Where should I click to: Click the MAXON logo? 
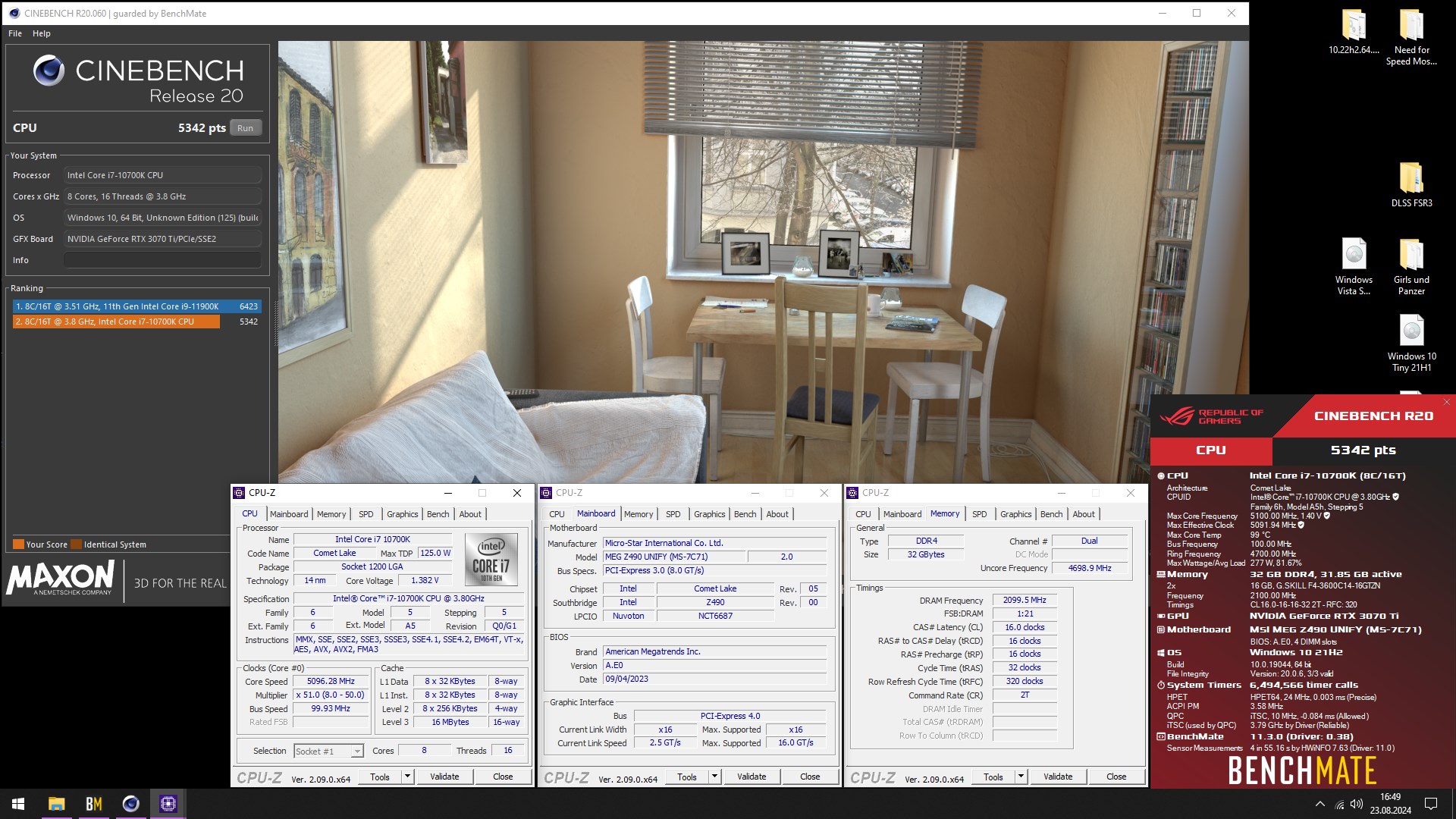tap(61, 578)
